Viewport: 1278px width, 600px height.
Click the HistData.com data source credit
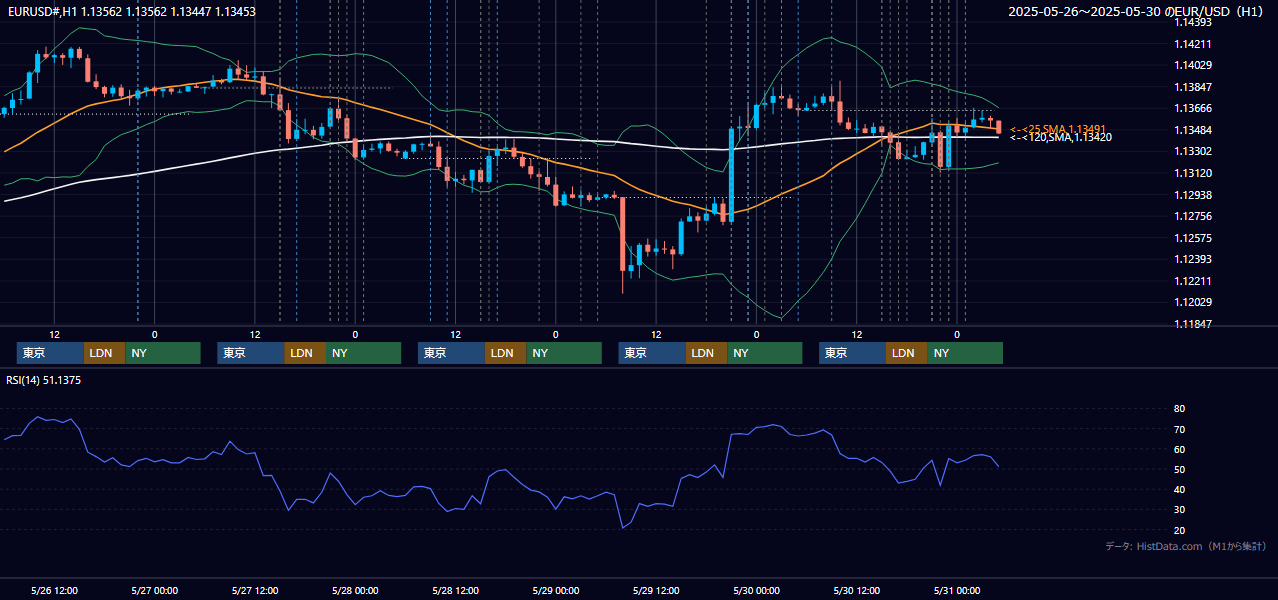(1185, 546)
